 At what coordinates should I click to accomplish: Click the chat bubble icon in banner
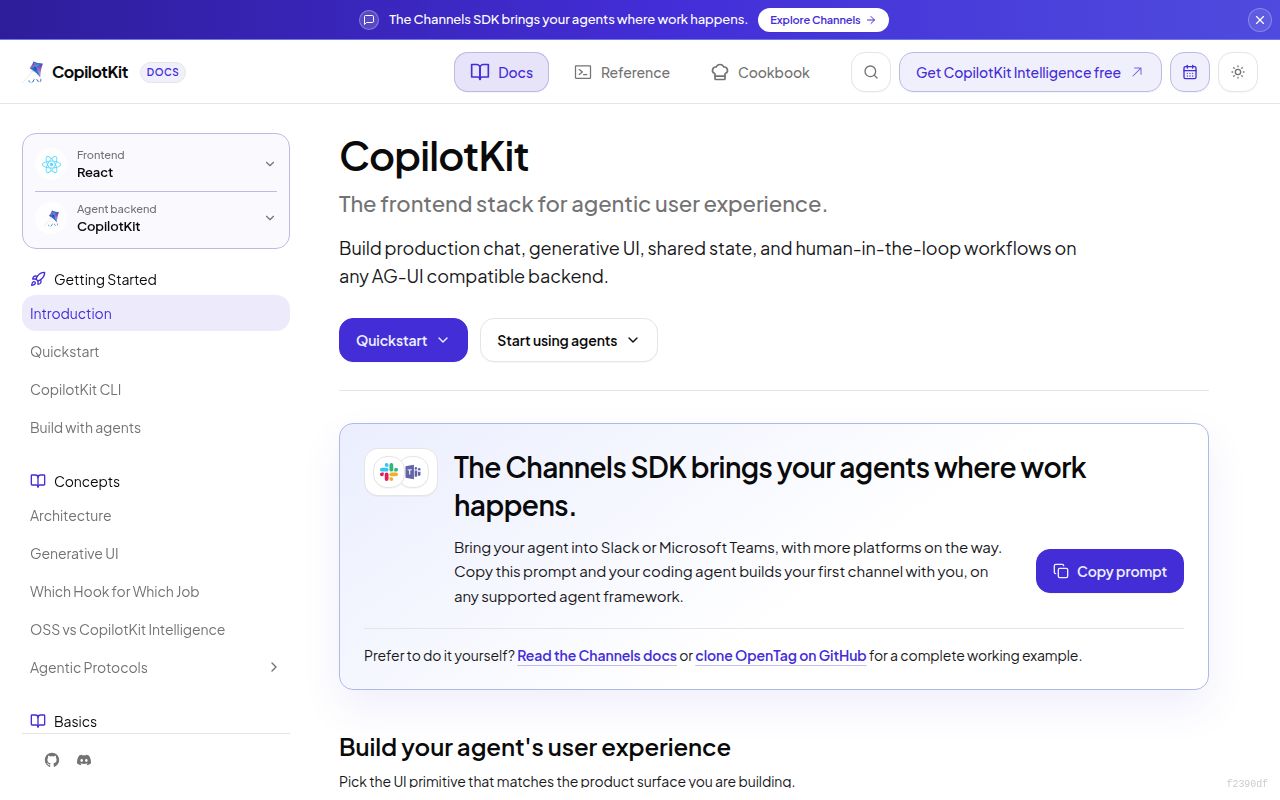pyautogui.click(x=369, y=20)
